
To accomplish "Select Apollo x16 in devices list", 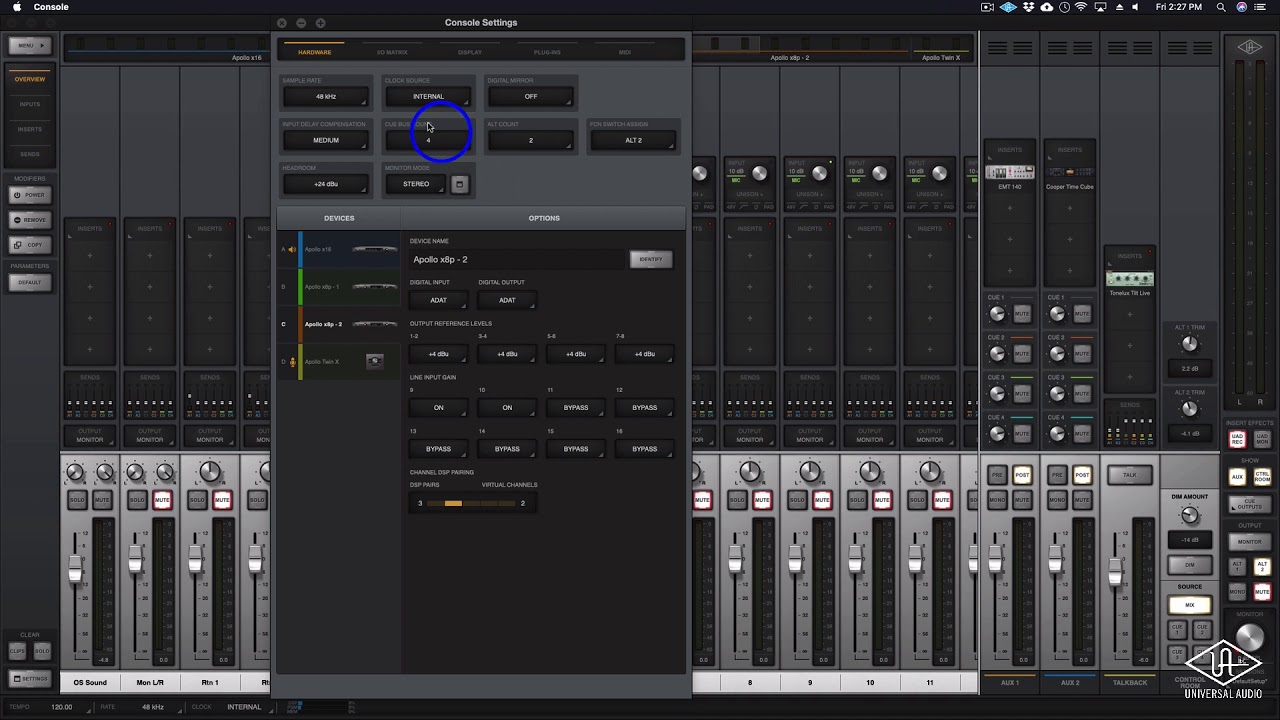I will pos(338,249).
